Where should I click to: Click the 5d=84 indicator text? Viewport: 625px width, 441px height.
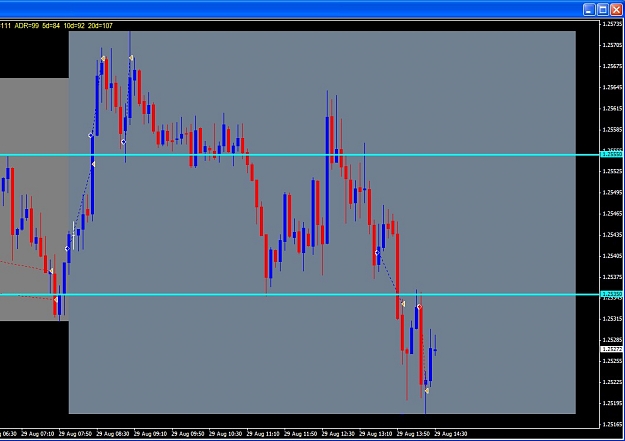pos(51,26)
